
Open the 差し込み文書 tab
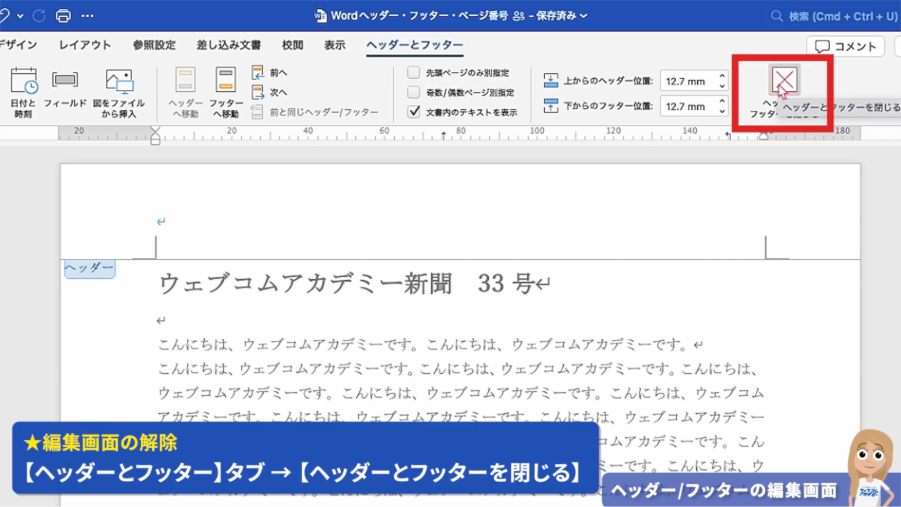[228, 45]
